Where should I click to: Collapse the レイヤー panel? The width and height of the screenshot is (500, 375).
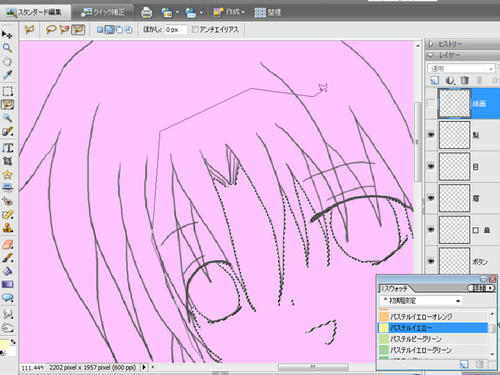point(431,54)
